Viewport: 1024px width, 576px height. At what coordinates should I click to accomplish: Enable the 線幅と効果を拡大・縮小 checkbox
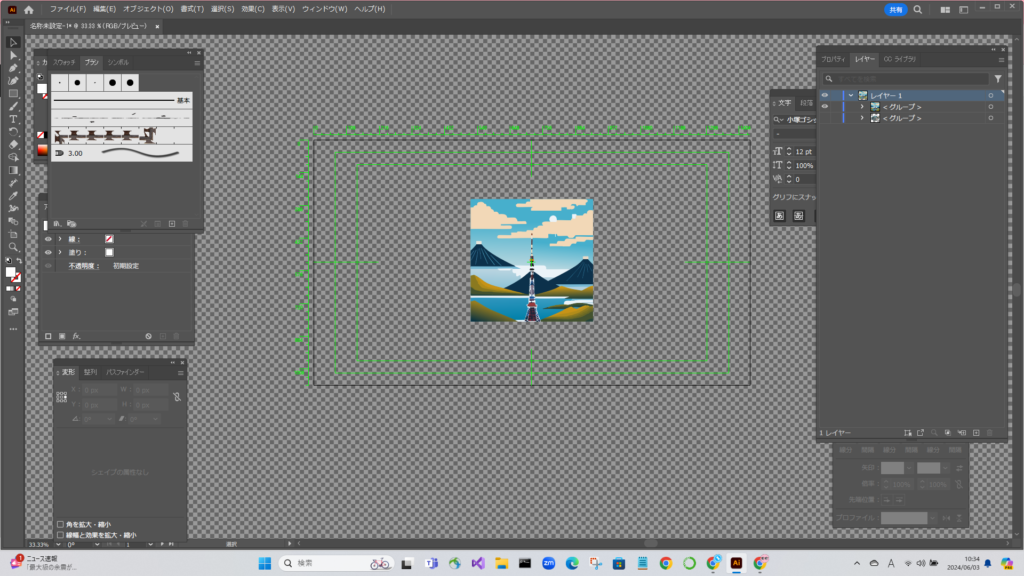tap(60, 535)
